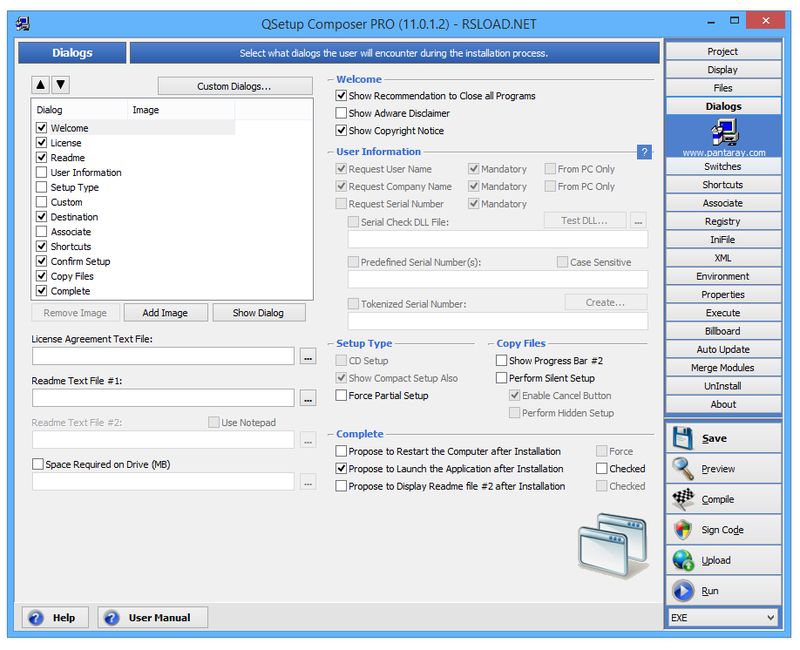Click the move-down arrow for the dialog list
The height and width of the screenshot is (650, 800).
click(61, 85)
